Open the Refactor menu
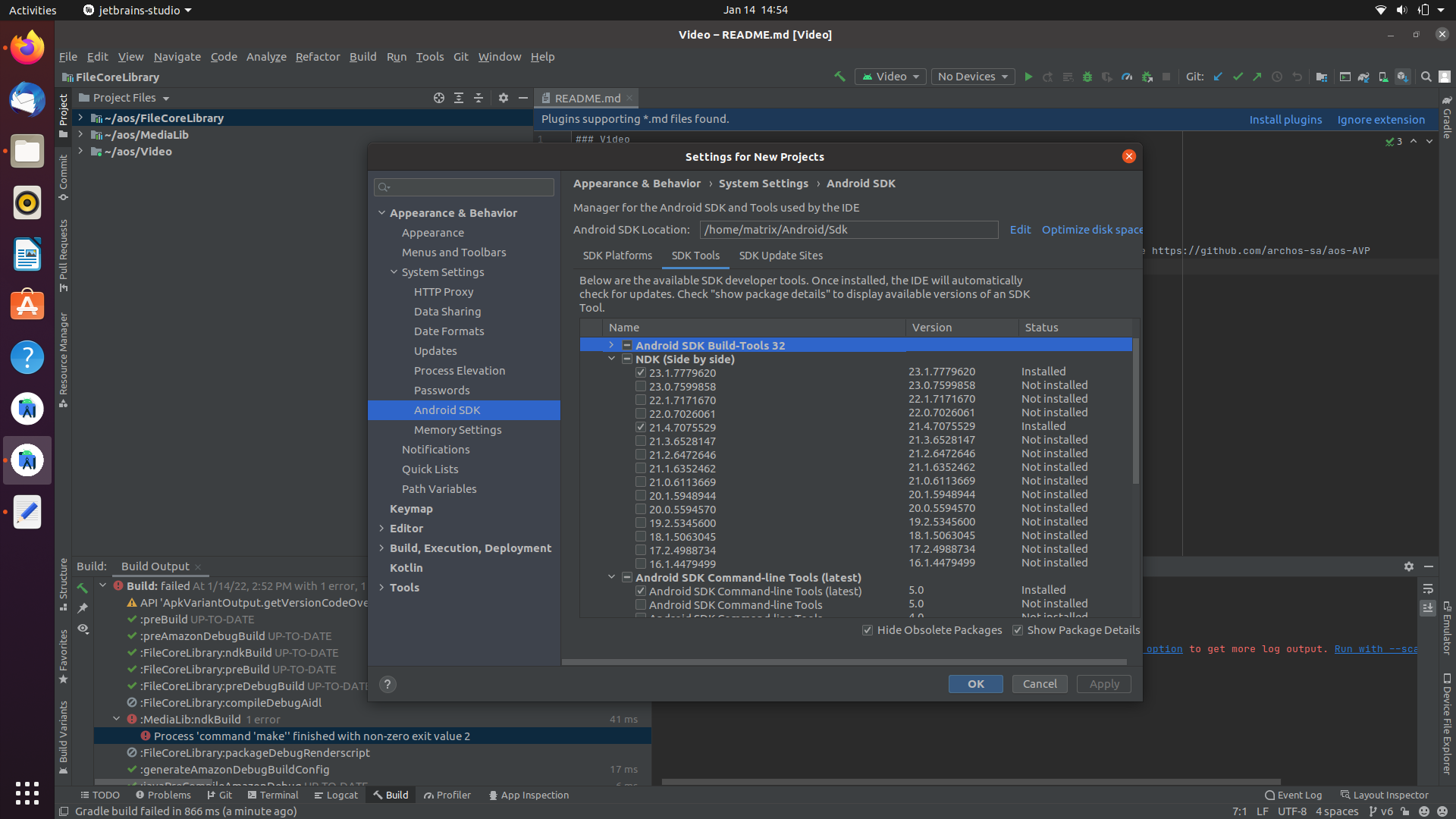 pyautogui.click(x=318, y=56)
